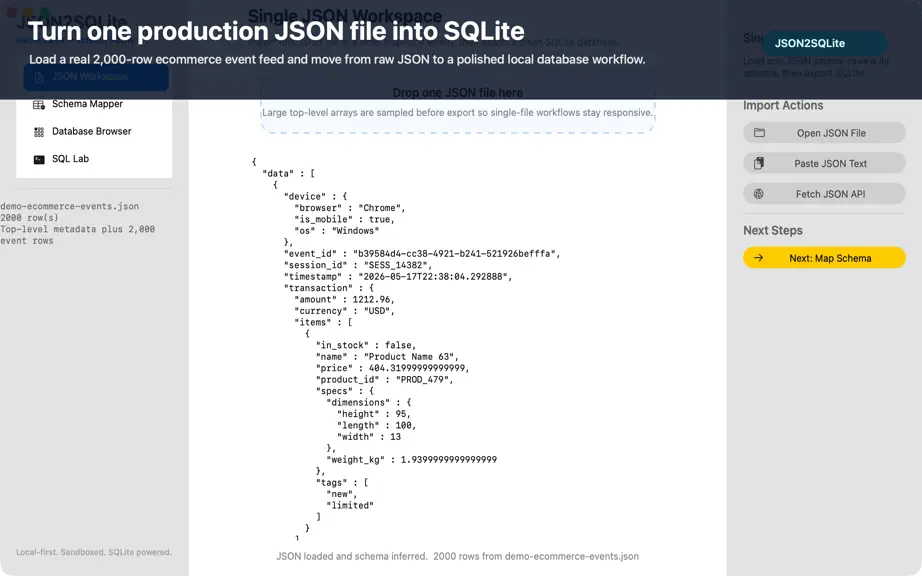The height and width of the screenshot is (576, 922).
Task: Click the "length" : 100 line
Action: [x=376, y=426]
